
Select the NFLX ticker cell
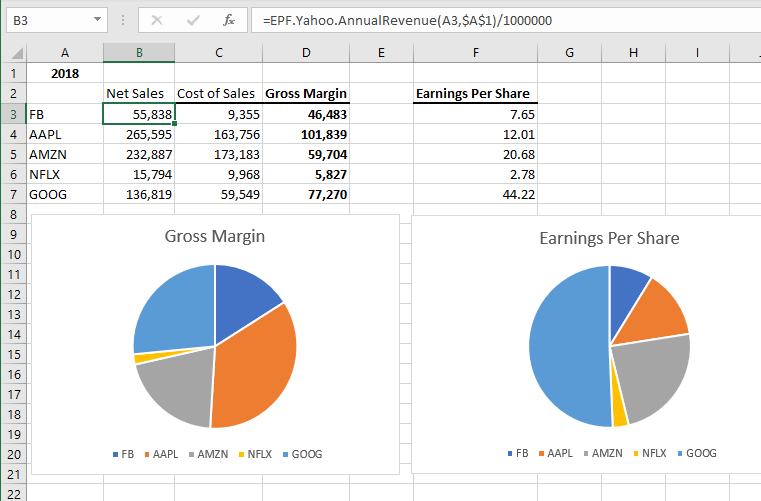[x=65, y=174]
